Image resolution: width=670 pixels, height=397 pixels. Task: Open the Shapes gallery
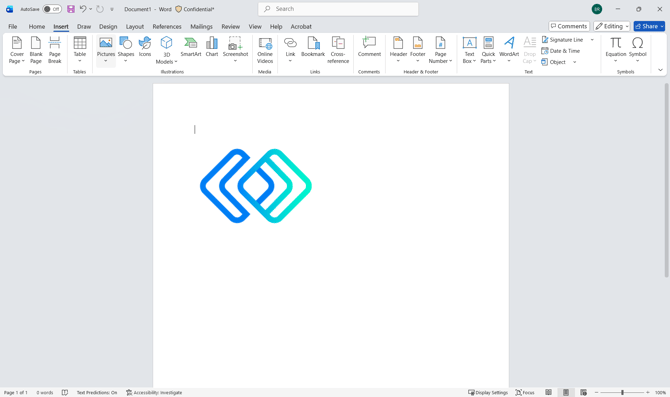point(126,50)
